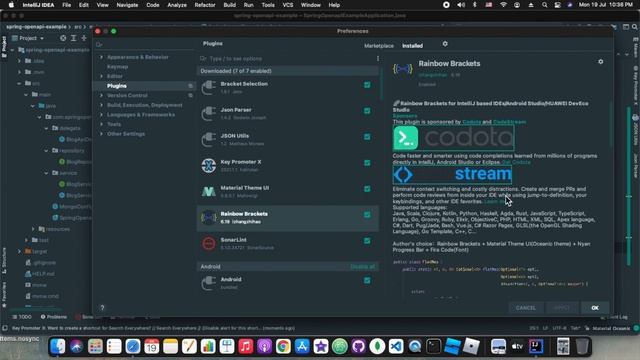640x360 pixels.
Task: Click the crosshair locate icon in Project panel
Action: pos(63,38)
